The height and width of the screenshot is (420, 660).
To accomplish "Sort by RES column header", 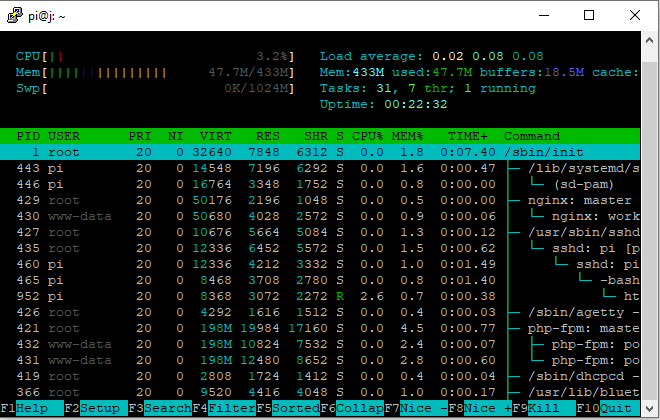I will (268, 136).
